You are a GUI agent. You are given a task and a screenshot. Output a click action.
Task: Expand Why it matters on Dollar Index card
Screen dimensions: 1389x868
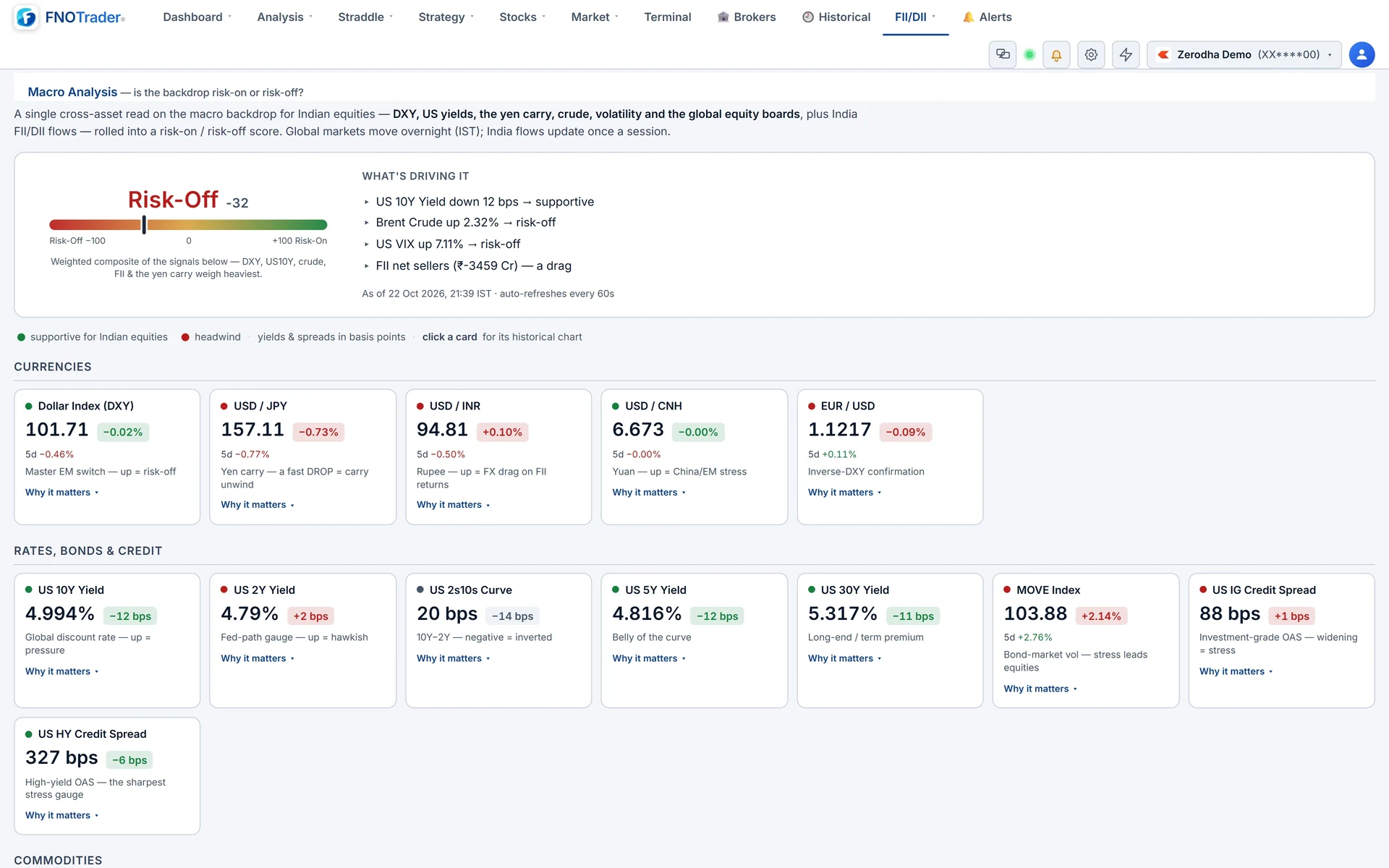coord(61,493)
